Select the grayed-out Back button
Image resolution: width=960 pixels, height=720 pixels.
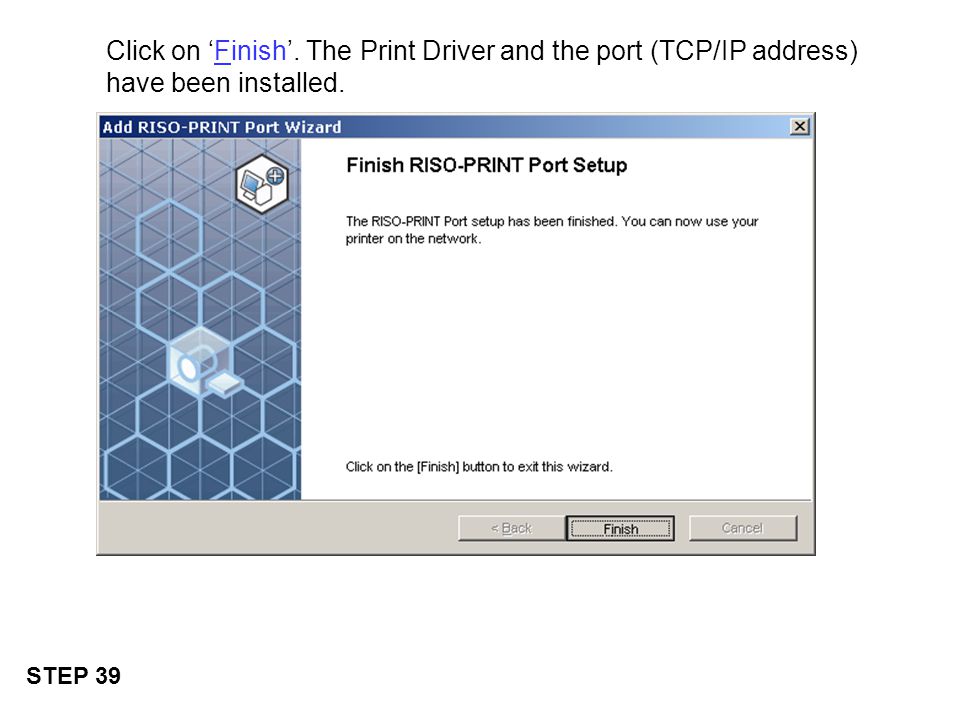511,528
